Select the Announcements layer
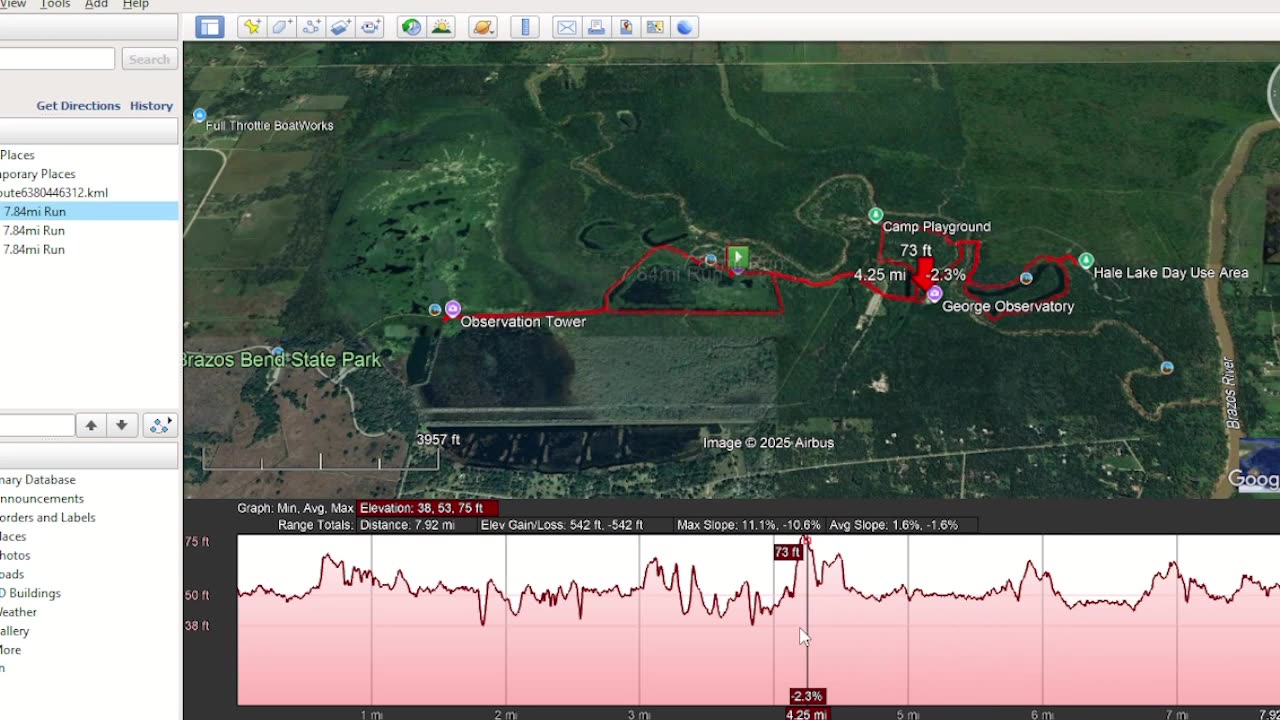This screenshot has height=720, width=1280. pyautogui.click(x=42, y=498)
